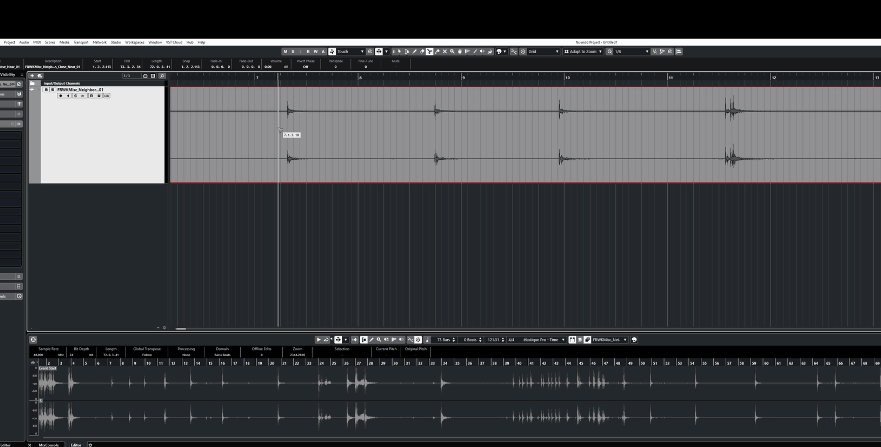Click the palette icon at sample editor toolbar end
881x447 pixels.
pos(634,340)
